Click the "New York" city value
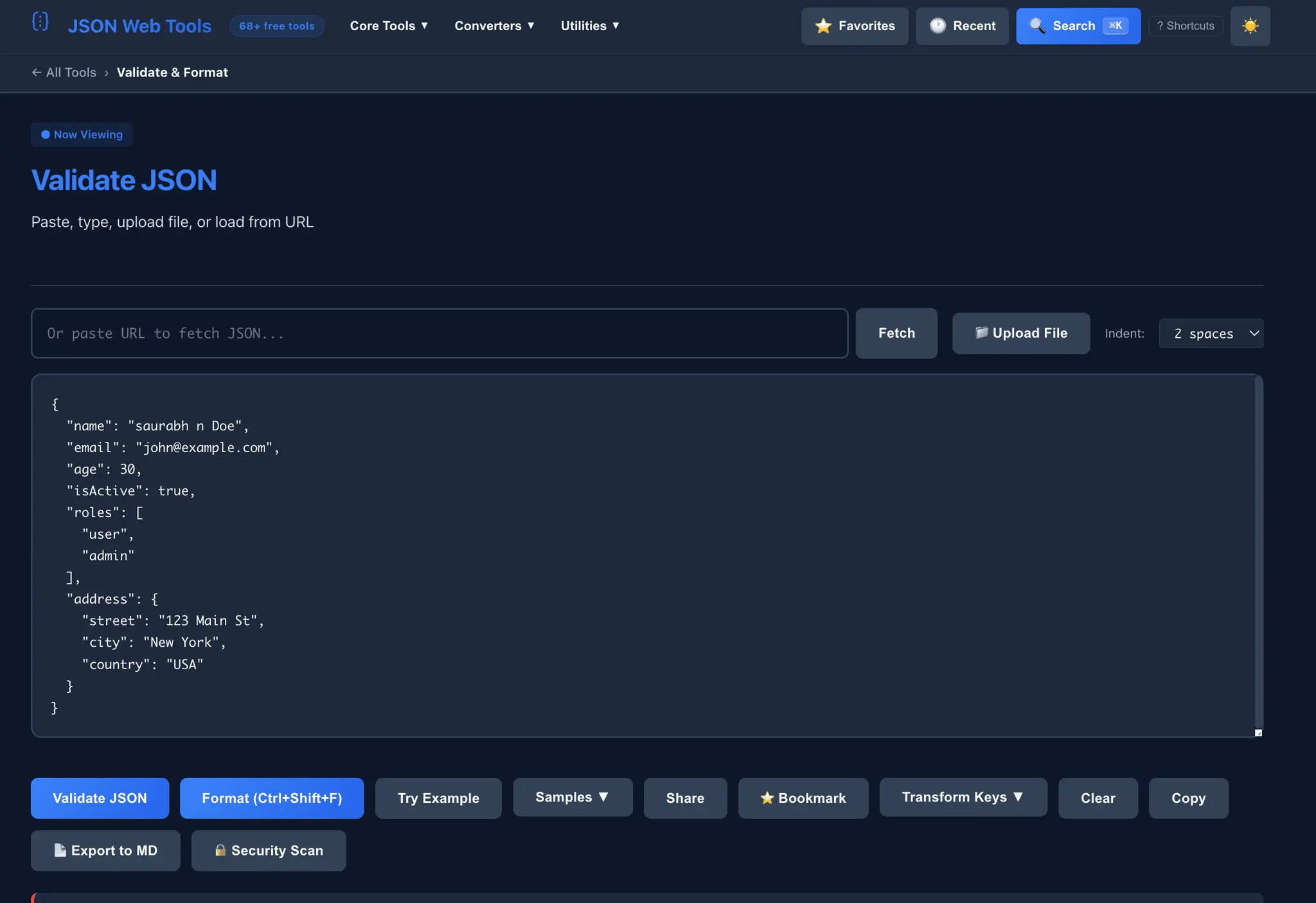 181,642
